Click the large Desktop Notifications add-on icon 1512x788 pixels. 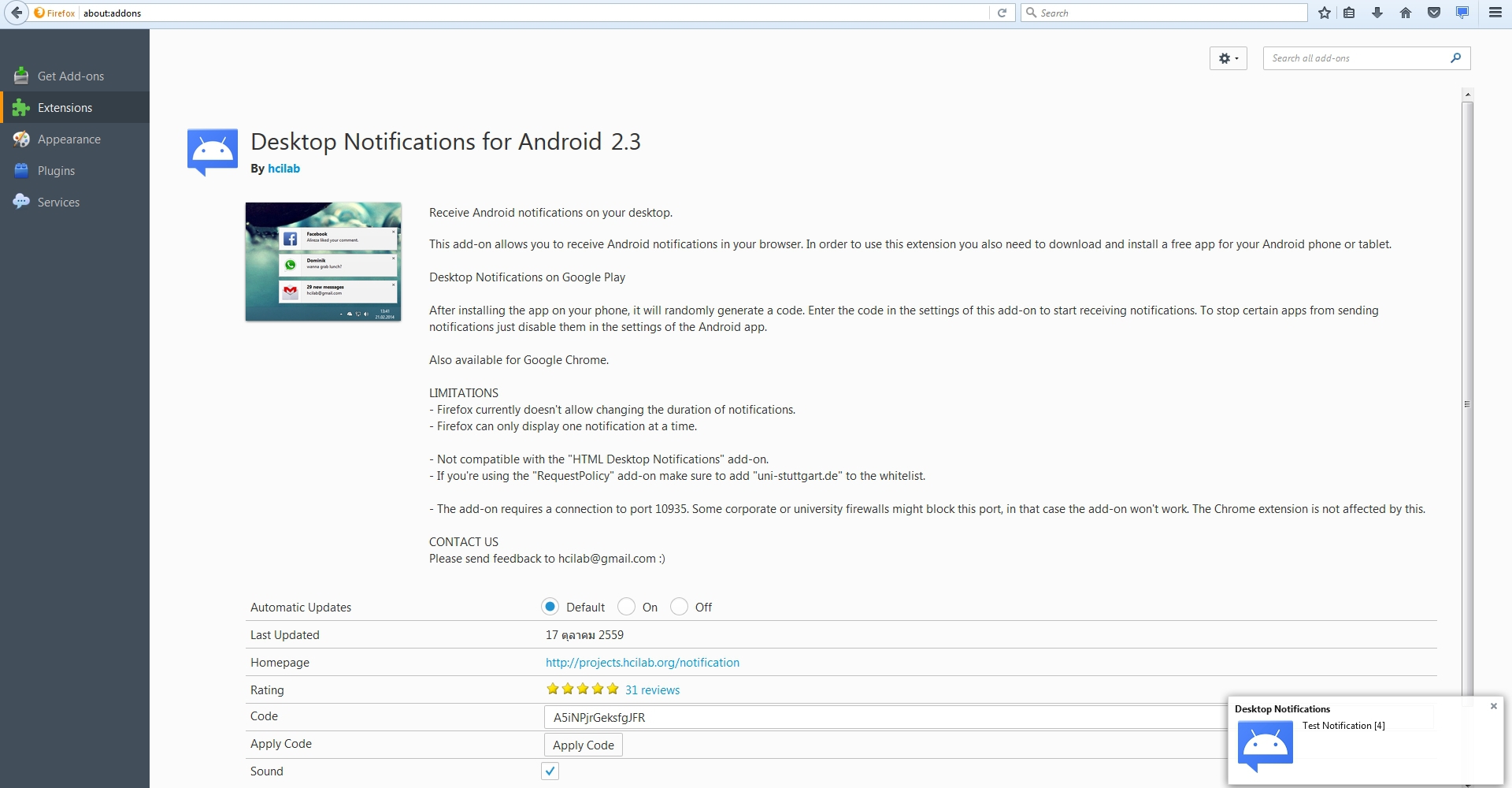[213, 152]
